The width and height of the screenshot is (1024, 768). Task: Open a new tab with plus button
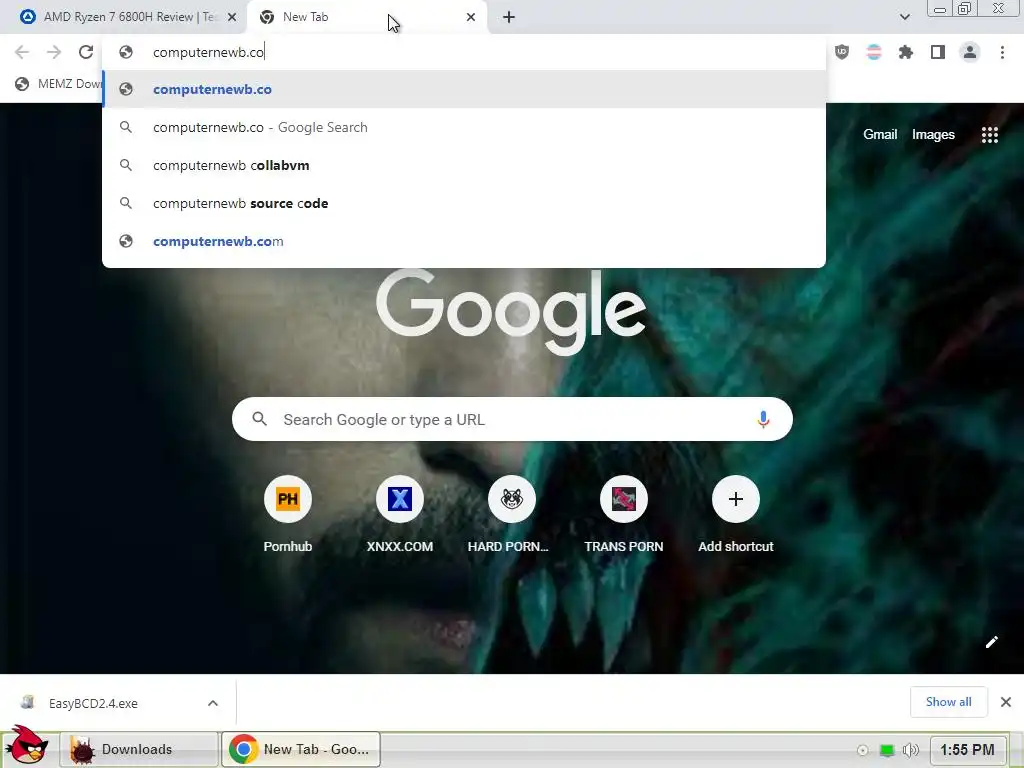(x=509, y=17)
